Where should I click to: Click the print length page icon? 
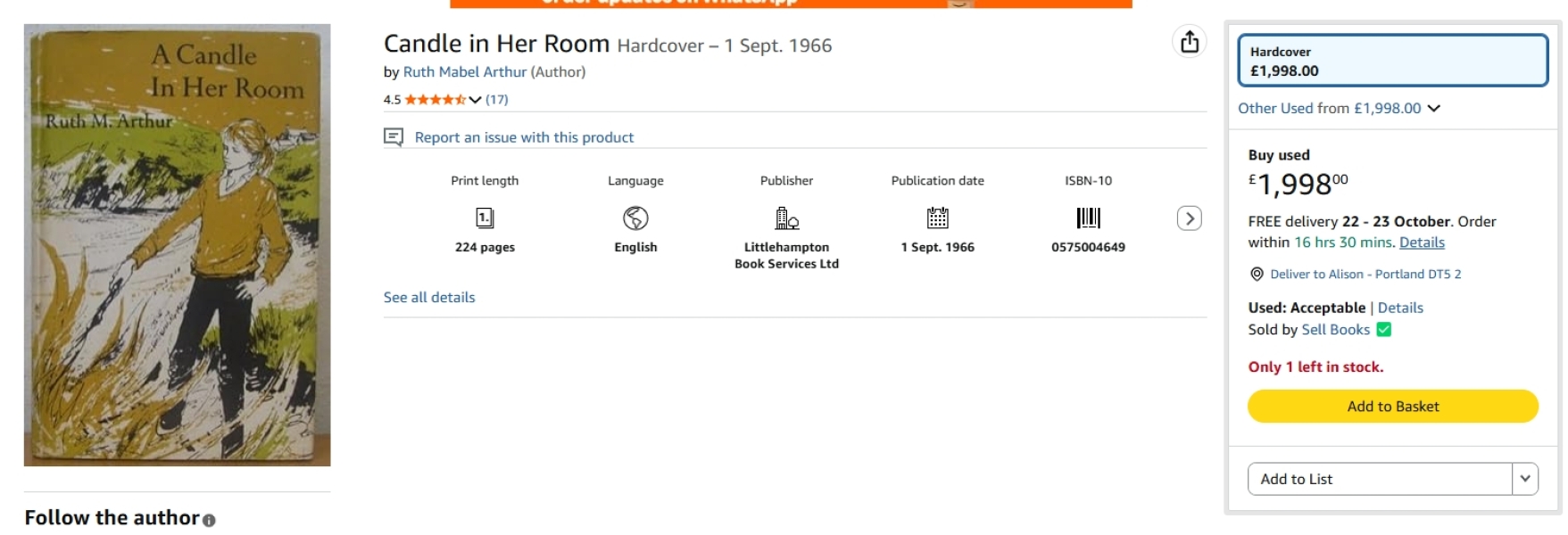pyautogui.click(x=485, y=218)
